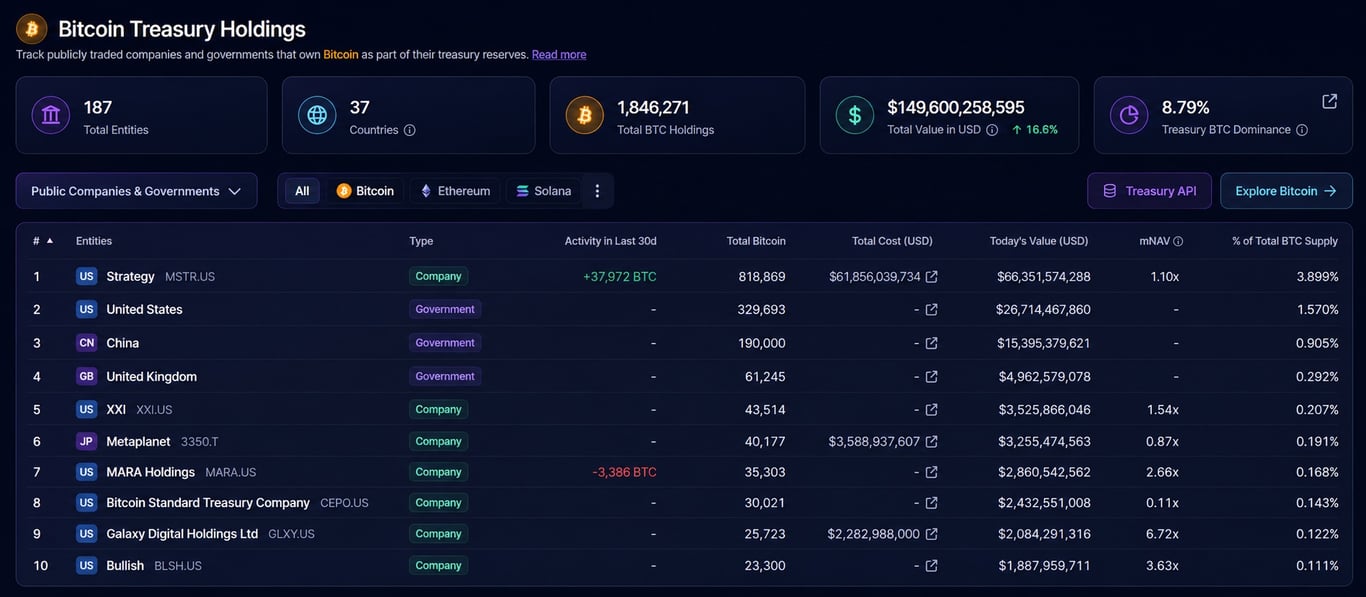Image resolution: width=1366 pixels, height=597 pixels.
Task: Click the 16.6% change indicator
Action: point(1035,130)
